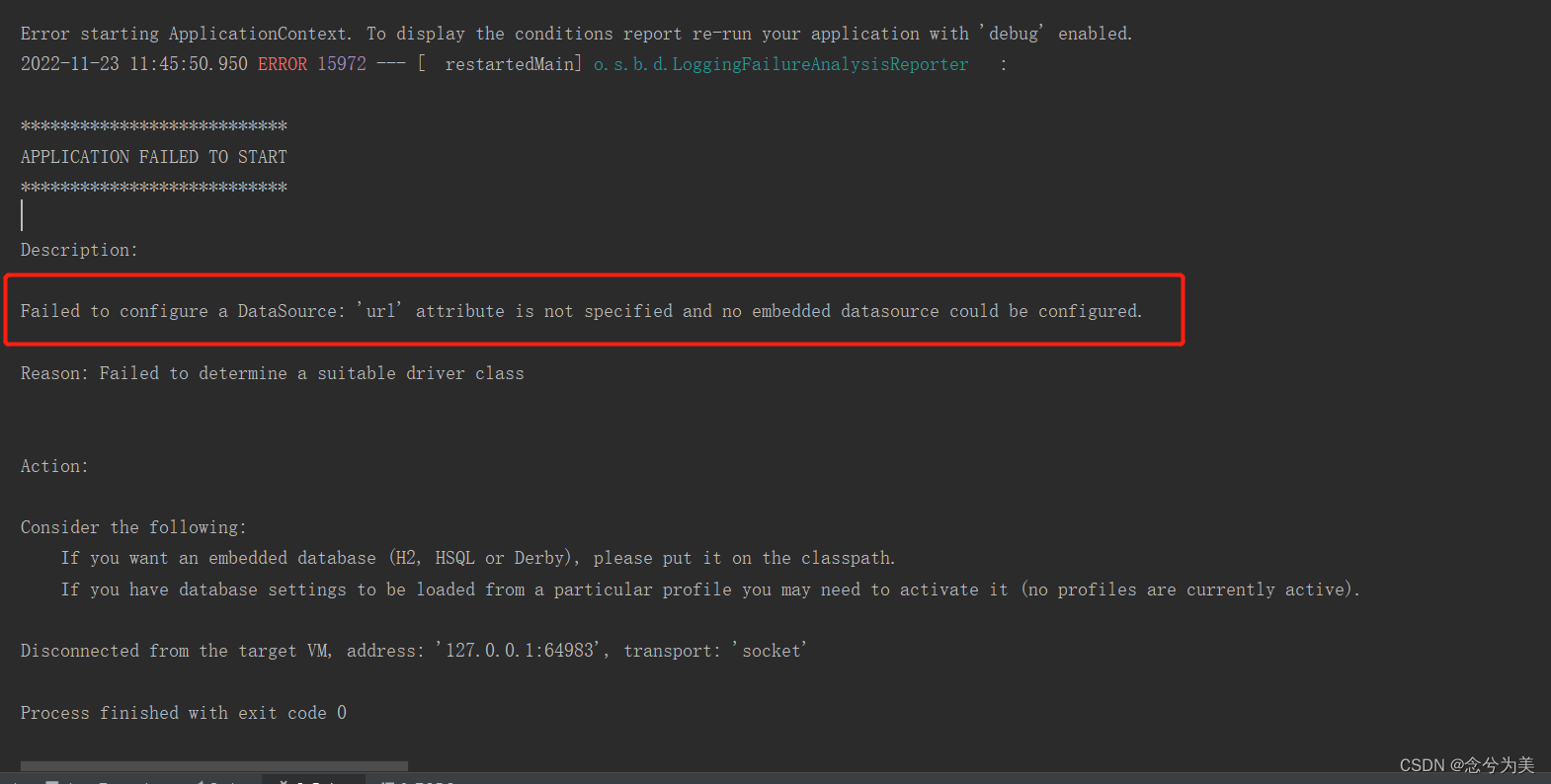Click the asterisk row above 'APPLICATION FAILED TO START'
The height and width of the screenshot is (784, 1551).
(154, 126)
